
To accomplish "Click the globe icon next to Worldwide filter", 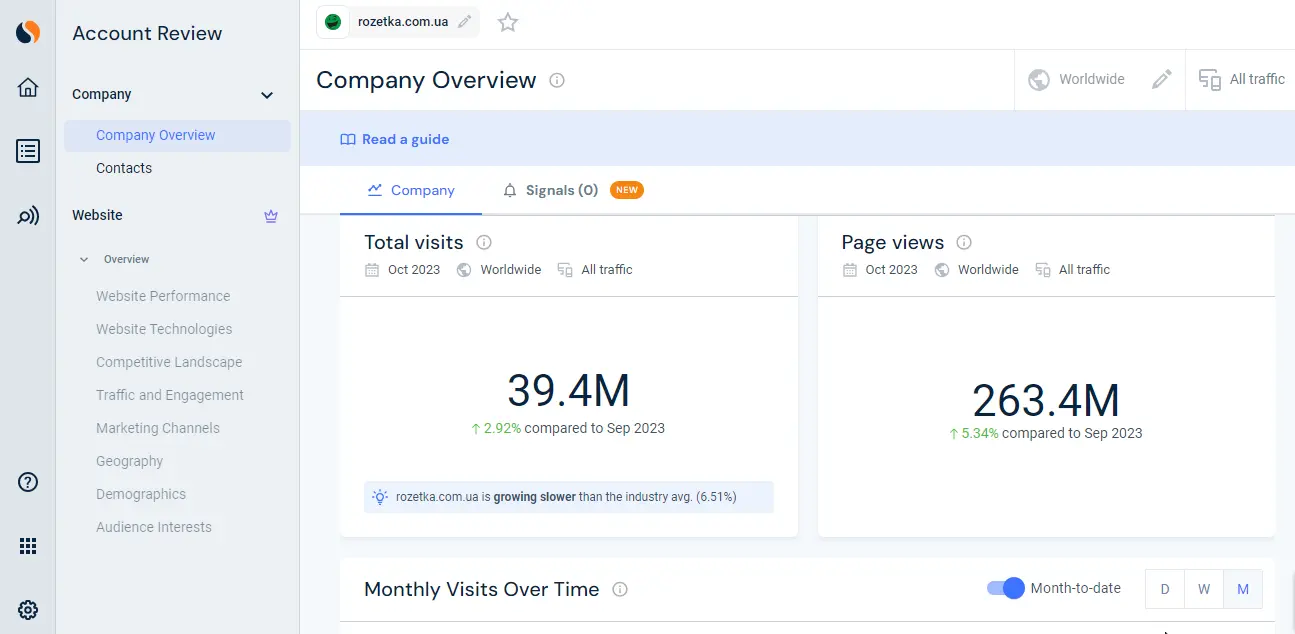I will (x=1039, y=79).
